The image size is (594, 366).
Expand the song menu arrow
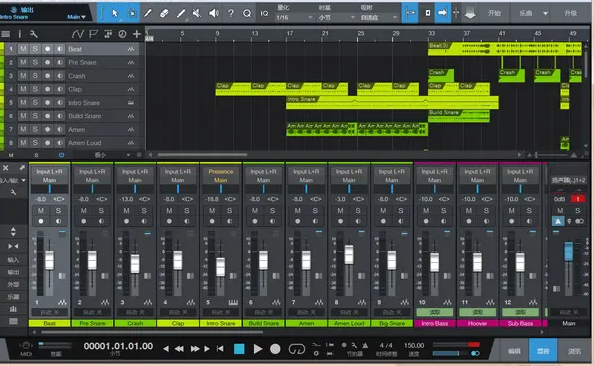coord(546,13)
